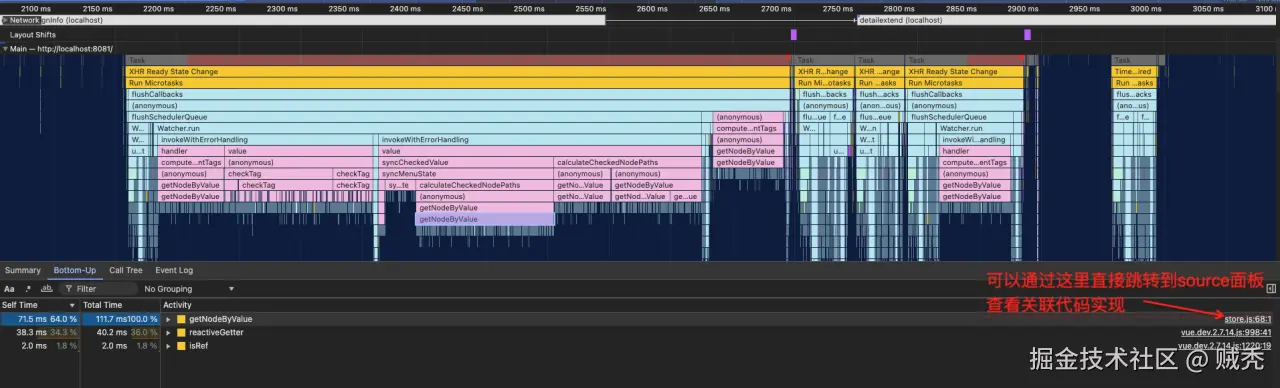The image size is (1280, 388).
Task: Expand the reactiveGetter activity row
Action: coord(168,332)
